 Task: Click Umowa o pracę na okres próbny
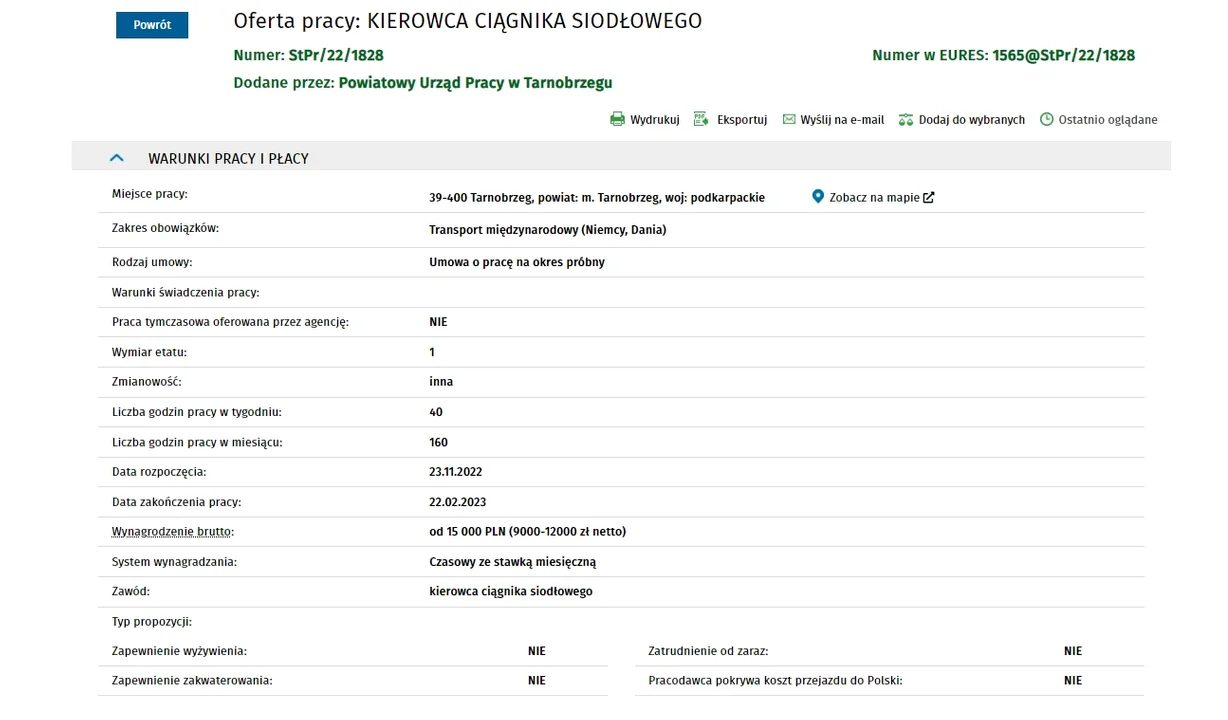pos(517,262)
